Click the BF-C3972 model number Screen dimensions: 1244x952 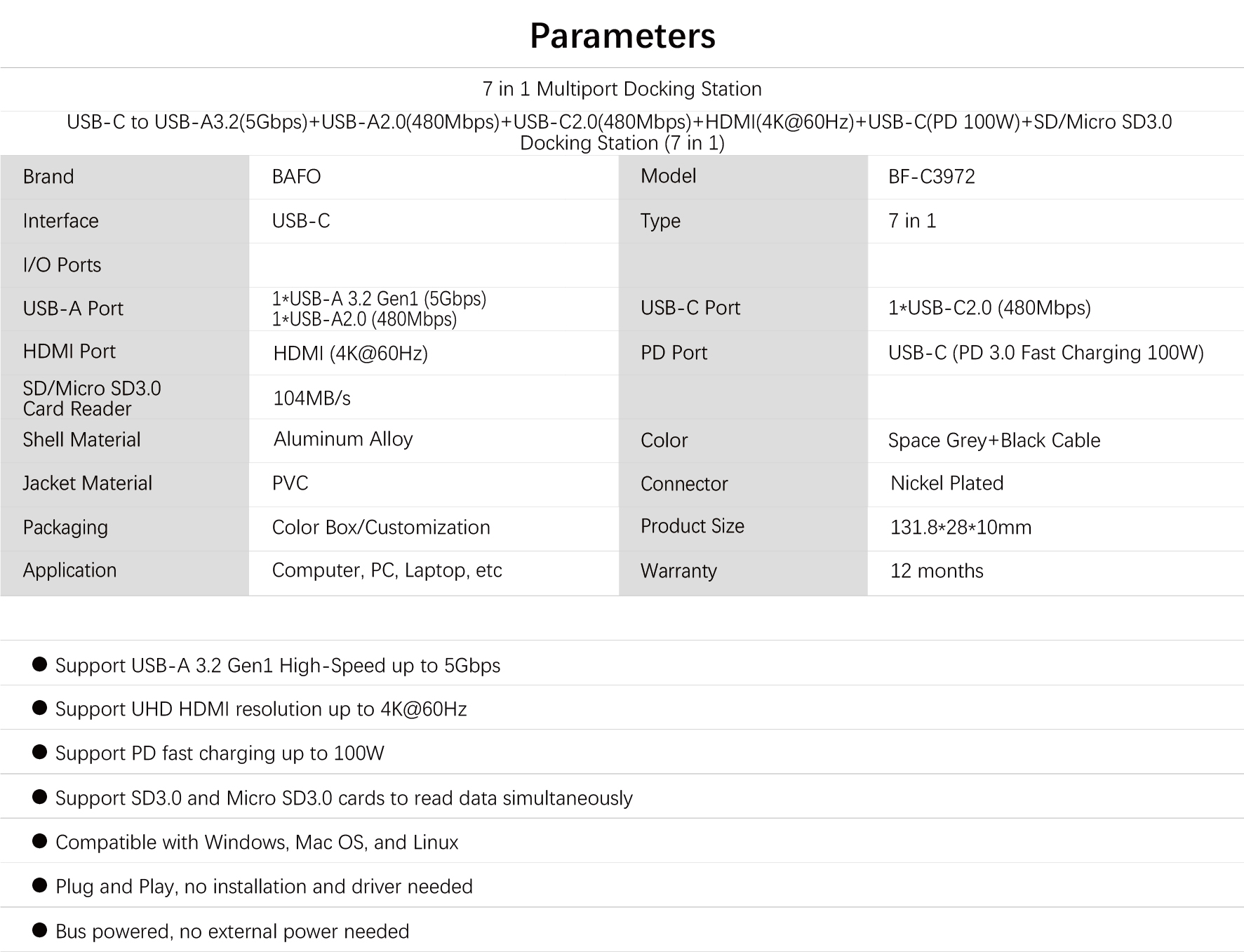click(931, 176)
